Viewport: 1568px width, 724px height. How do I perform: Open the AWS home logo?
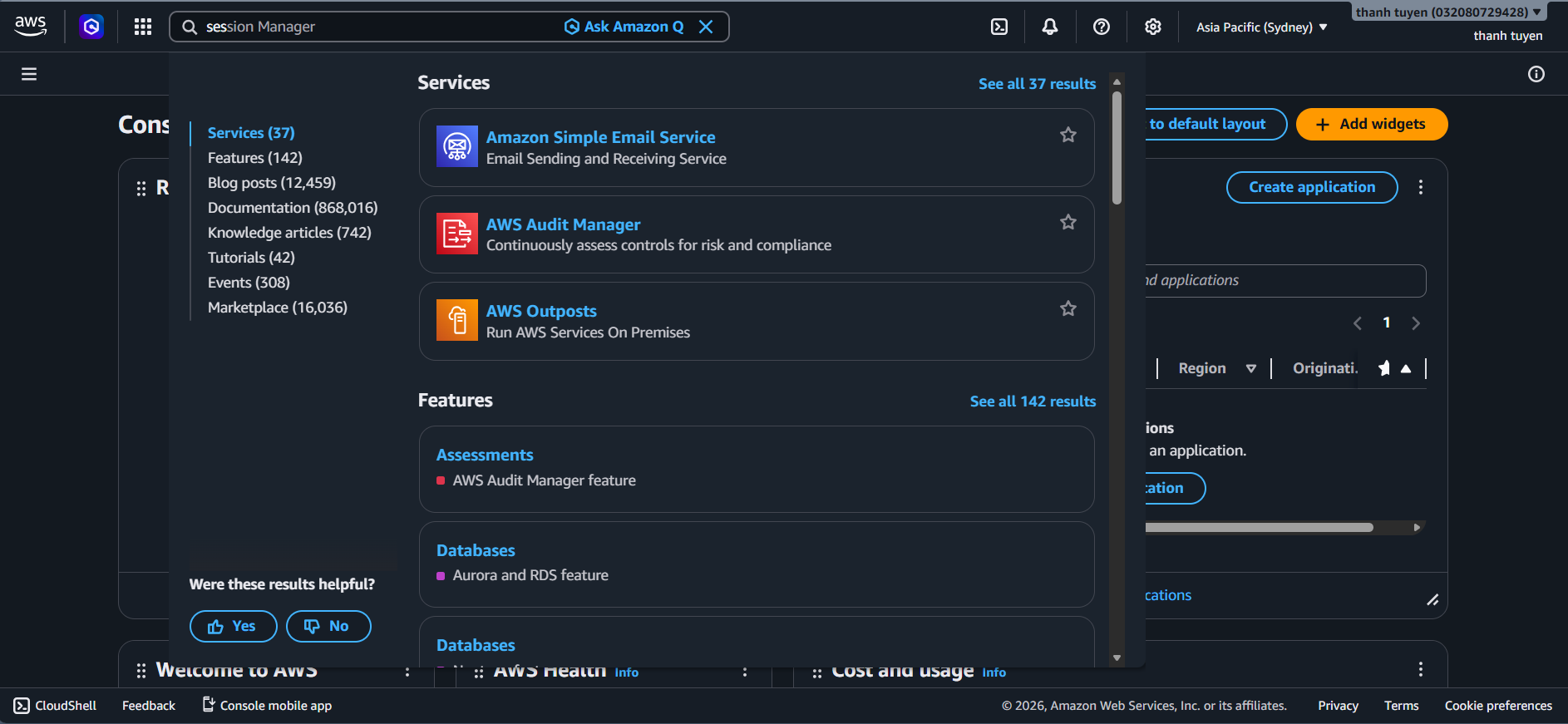click(x=31, y=27)
